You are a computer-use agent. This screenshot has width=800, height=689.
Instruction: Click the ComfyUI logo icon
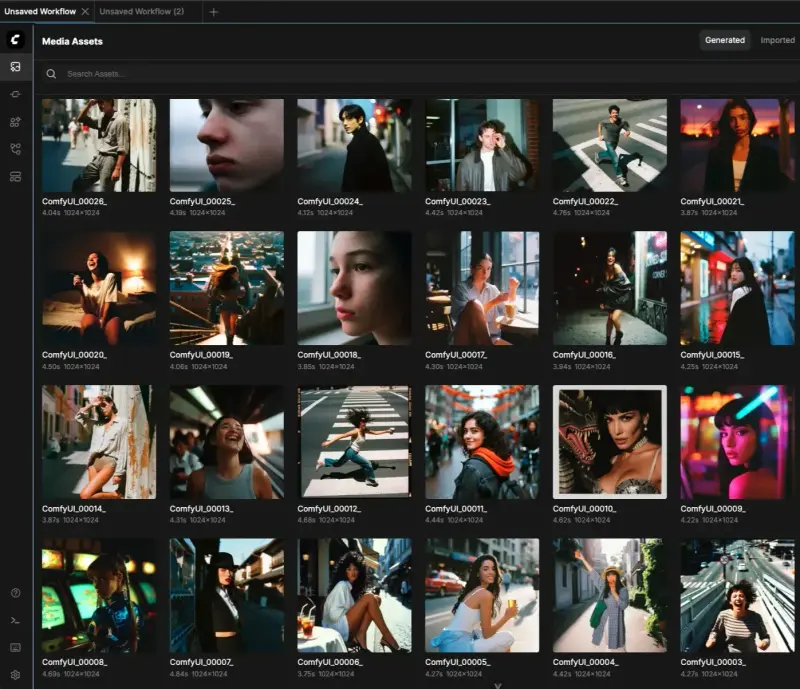(x=15, y=40)
